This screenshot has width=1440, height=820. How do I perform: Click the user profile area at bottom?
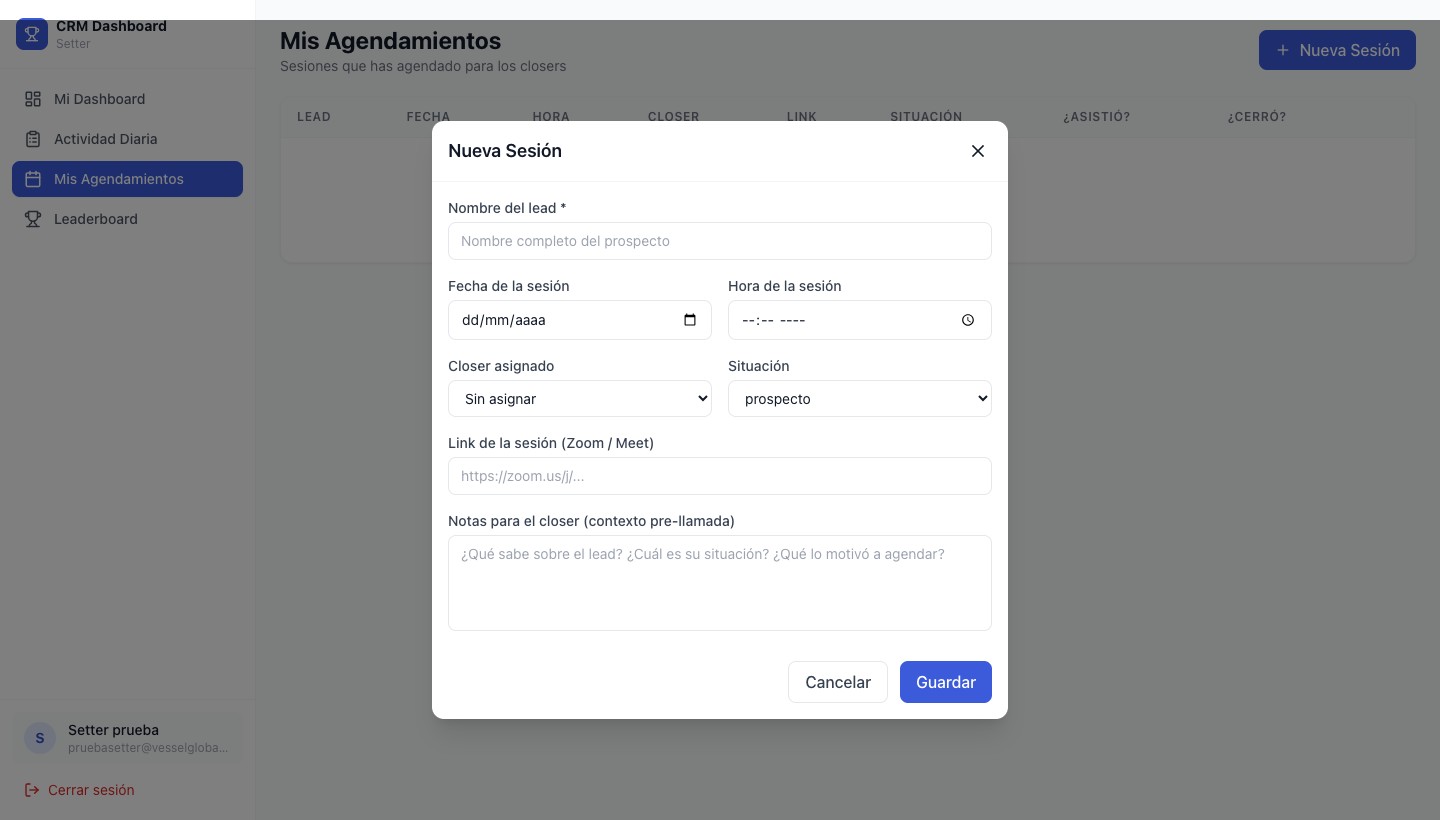127,738
